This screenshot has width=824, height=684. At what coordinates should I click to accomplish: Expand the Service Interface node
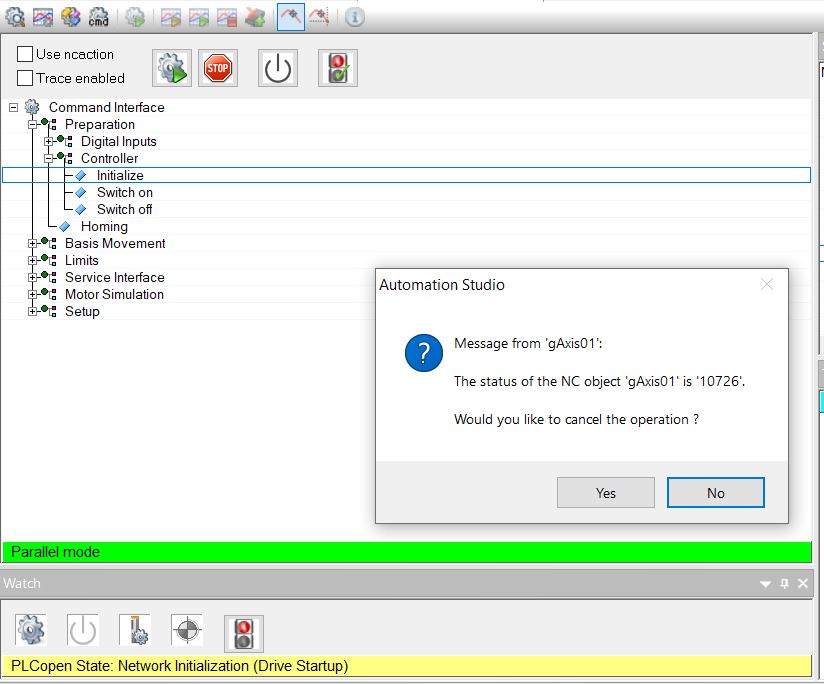(x=33, y=277)
